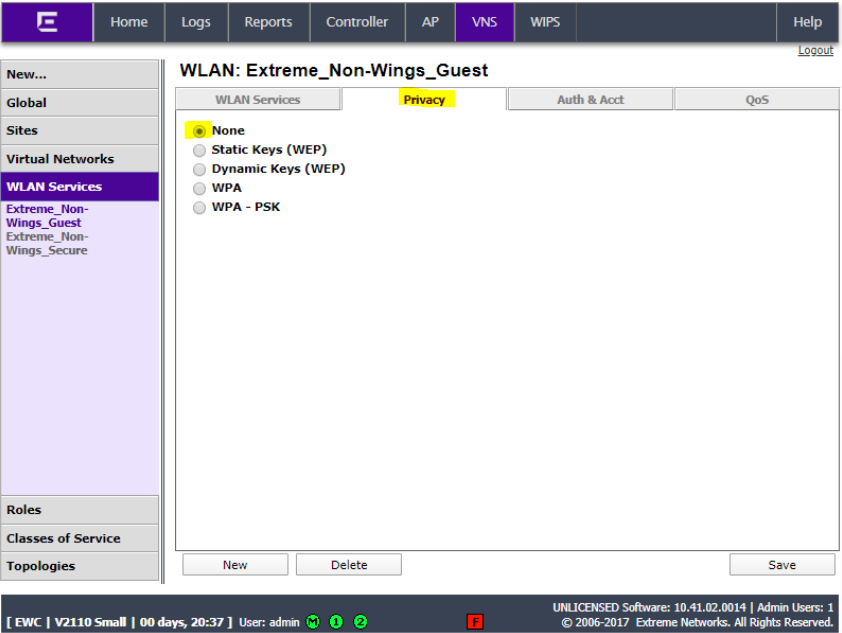Select Dynamic Keys (WEP) radio button

[199, 170]
